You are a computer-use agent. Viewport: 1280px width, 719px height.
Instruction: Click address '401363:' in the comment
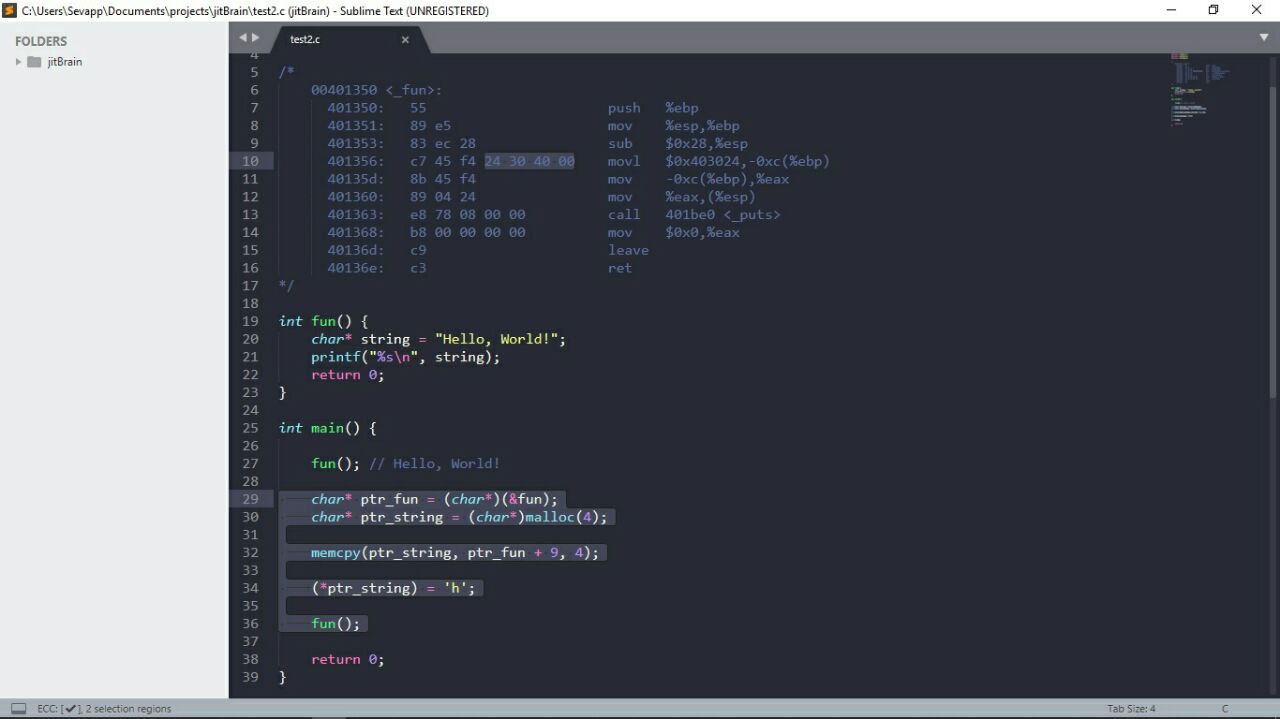[356, 214]
